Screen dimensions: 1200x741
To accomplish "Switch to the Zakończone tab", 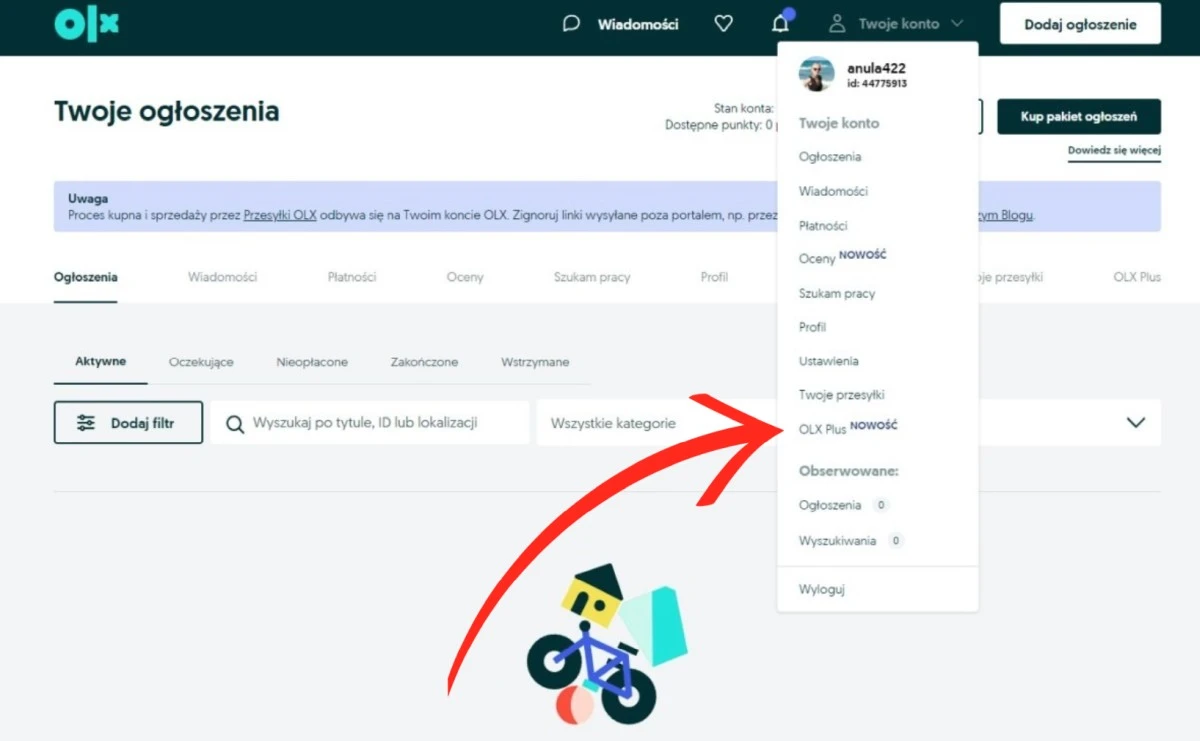I will click(x=424, y=362).
